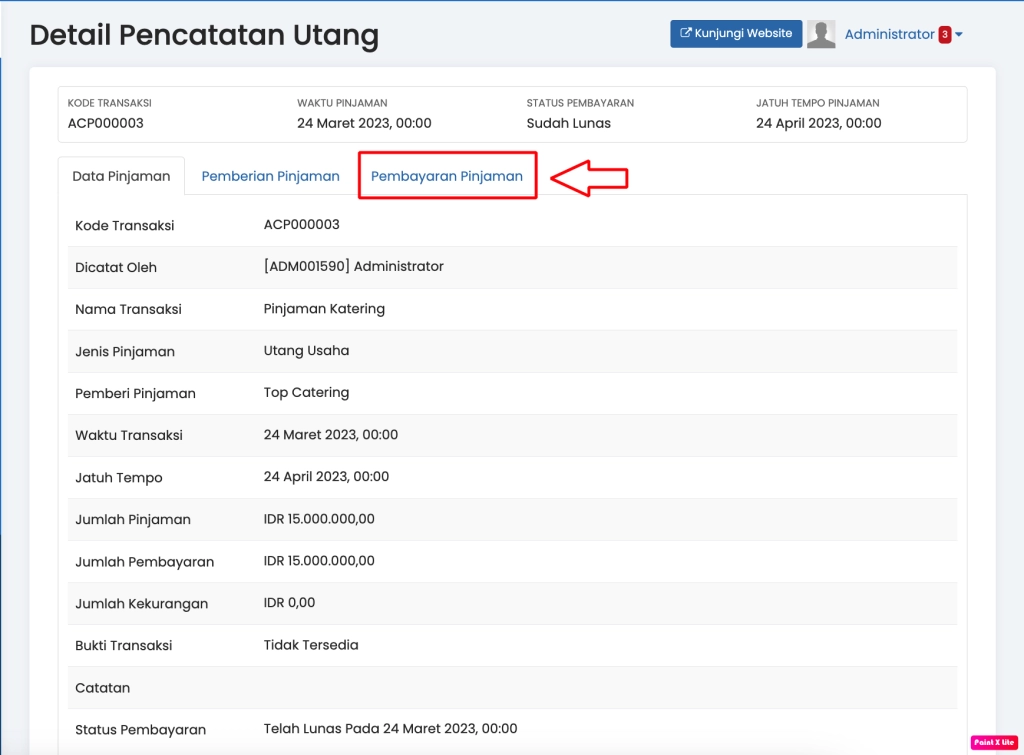This screenshot has width=1024, height=755.
Task: Click the Paint X Lite watermark badge
Action: (993, 741)
